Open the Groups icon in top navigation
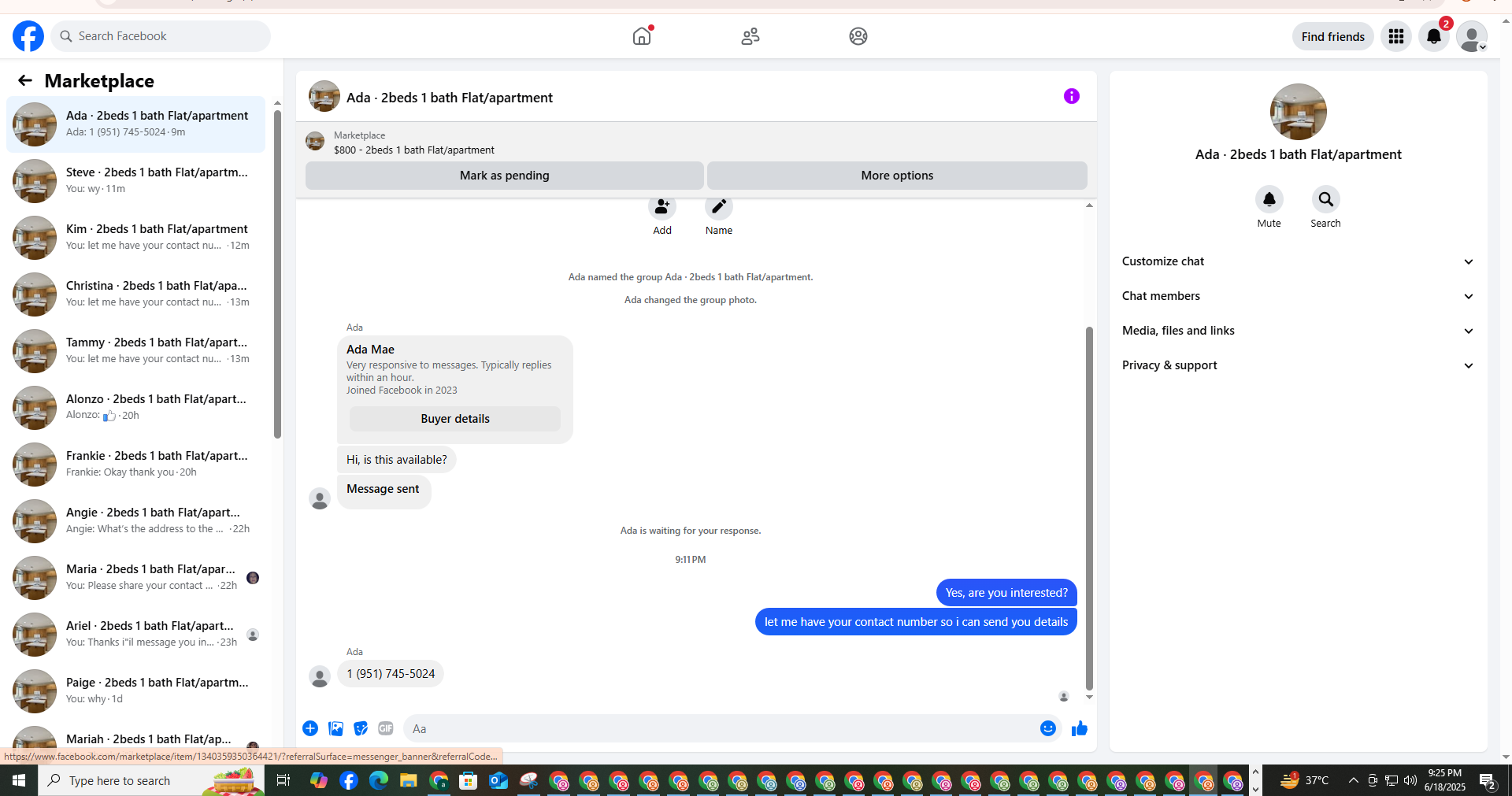This screenshot has width=1512, height=796. [x=858, y=36]
